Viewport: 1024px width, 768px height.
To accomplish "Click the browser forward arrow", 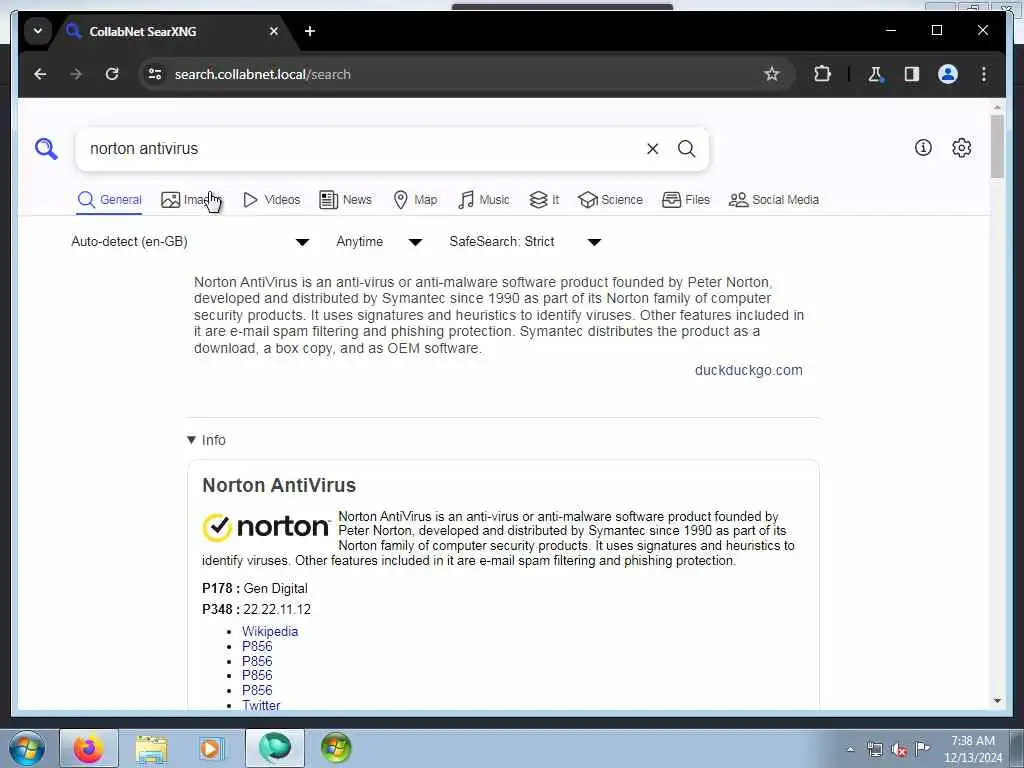I will point(76,74).
